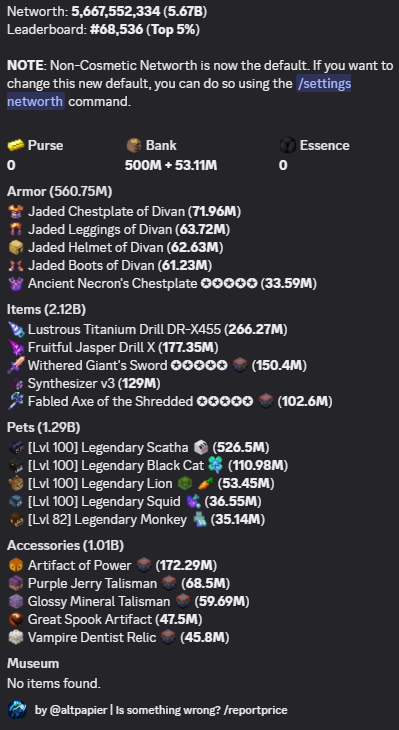This screenshot has width=399, height=730.
Task: Click the Jaded Chestplate of Divan icon
Action: [x=16, y=212]
